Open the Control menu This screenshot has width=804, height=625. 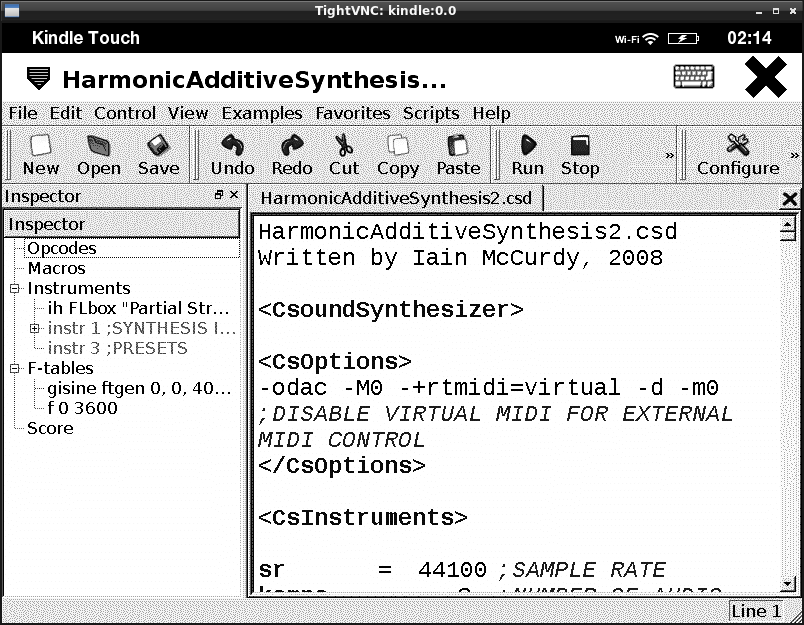pyautogui.click(x=125, y=113)
